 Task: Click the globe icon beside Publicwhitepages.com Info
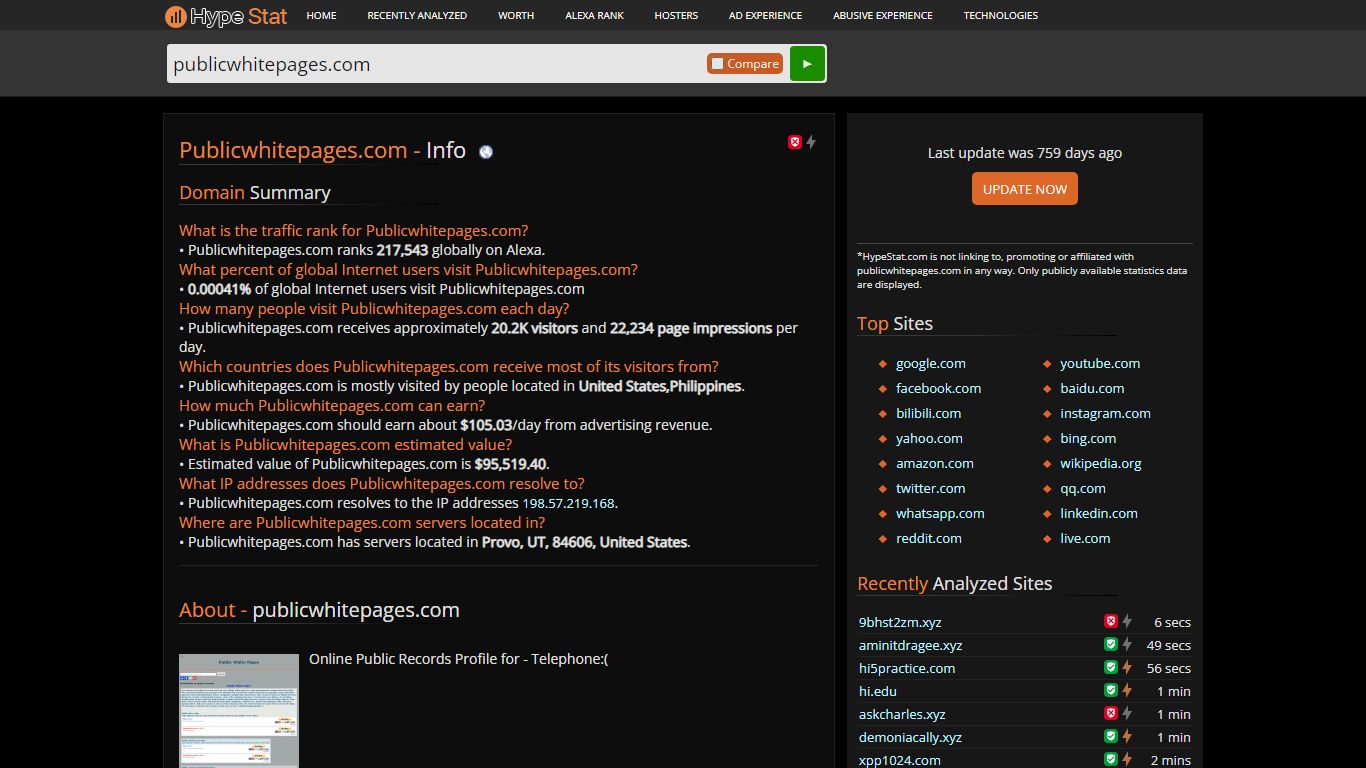(x=486, y=152)
